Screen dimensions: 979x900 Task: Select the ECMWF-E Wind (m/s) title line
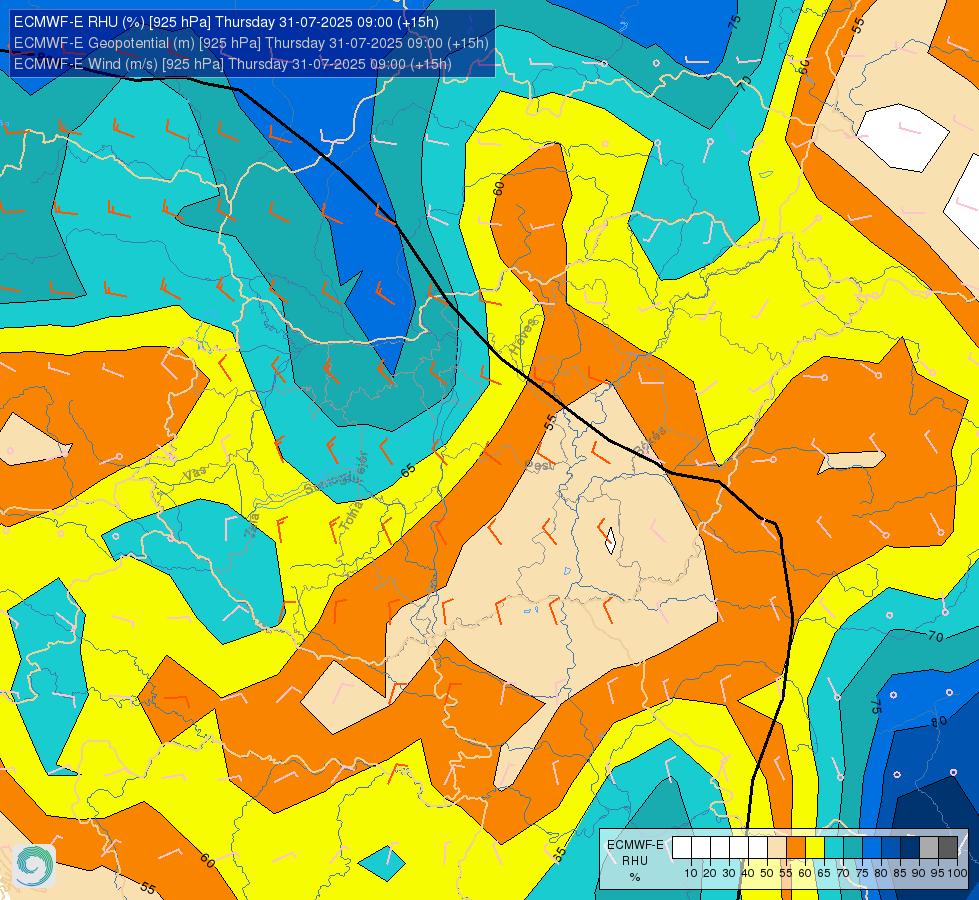coord(232,64)
